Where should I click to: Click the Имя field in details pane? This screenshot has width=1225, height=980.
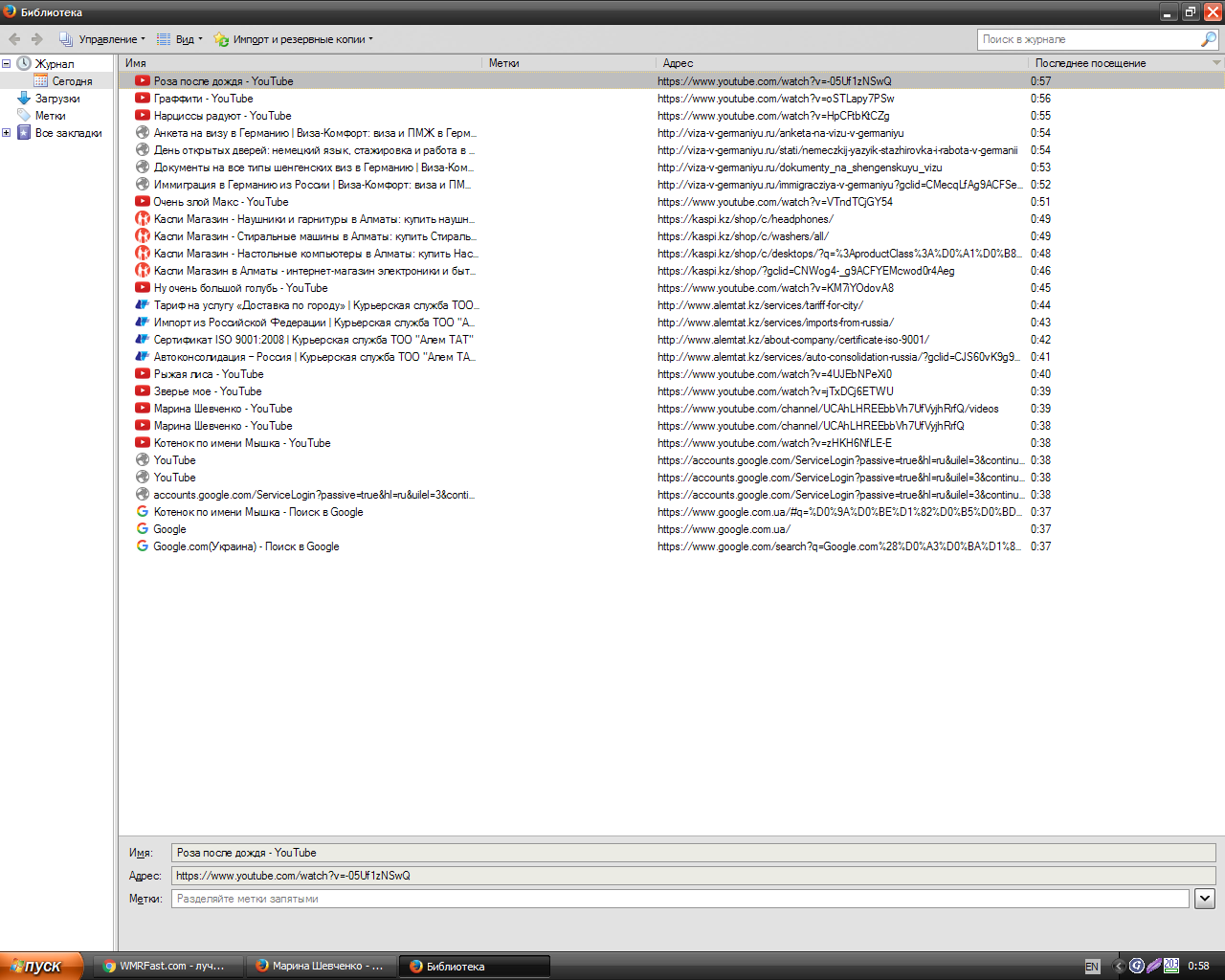point(694,853)
